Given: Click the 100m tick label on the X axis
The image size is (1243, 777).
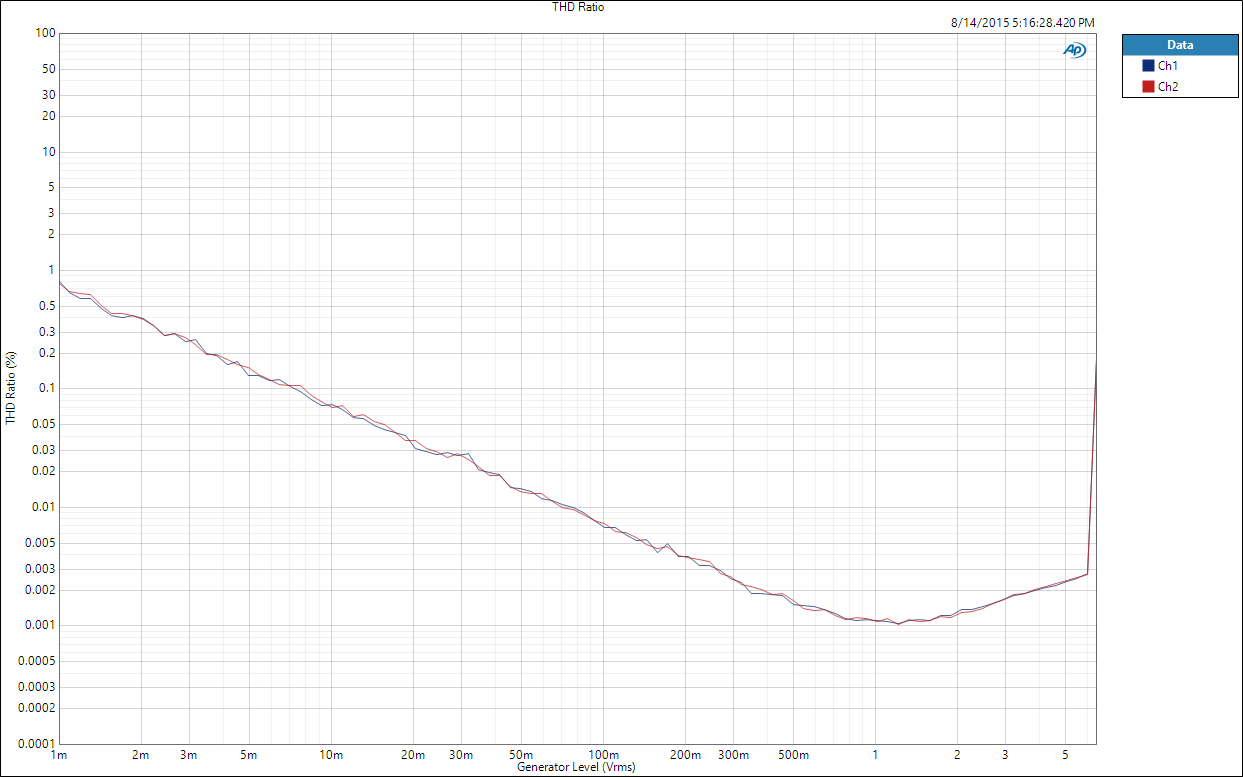Looking at the screenshot, I should point(603,755).
